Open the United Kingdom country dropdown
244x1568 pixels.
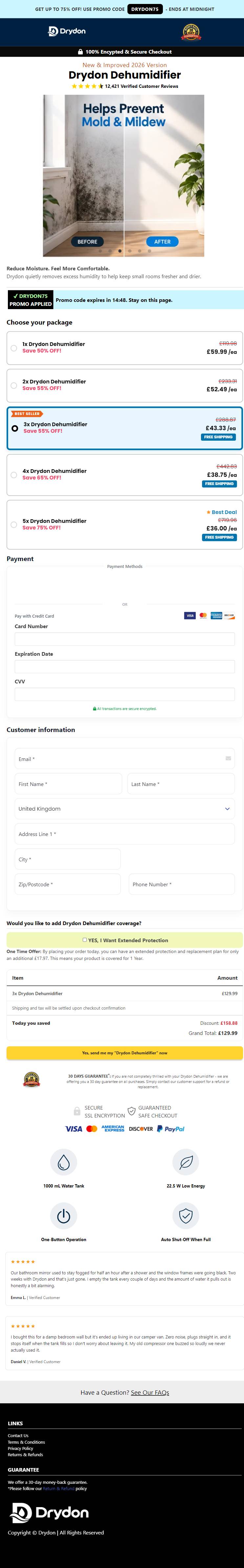(x=125, y=809)
